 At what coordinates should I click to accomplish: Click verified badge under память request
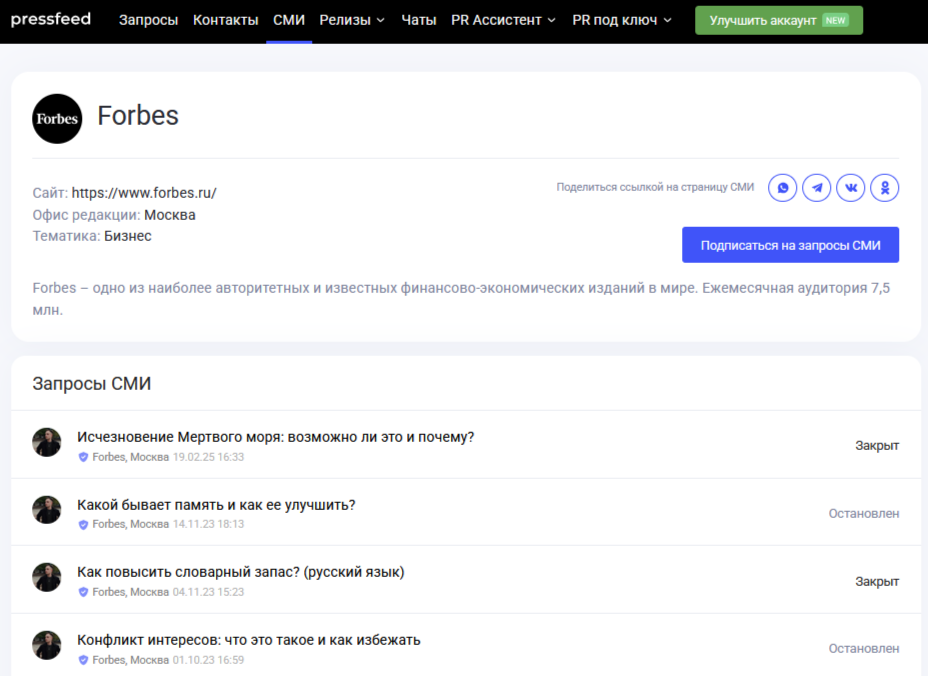(83, 524)
